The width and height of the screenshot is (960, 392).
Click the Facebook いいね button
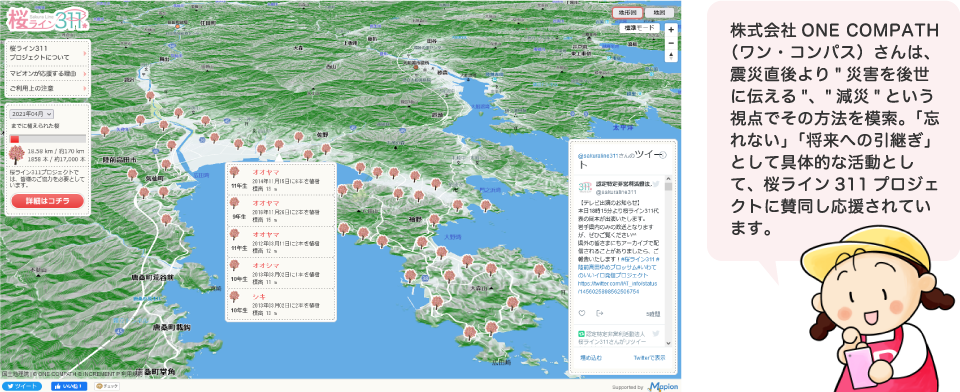[x=69, y=386]
